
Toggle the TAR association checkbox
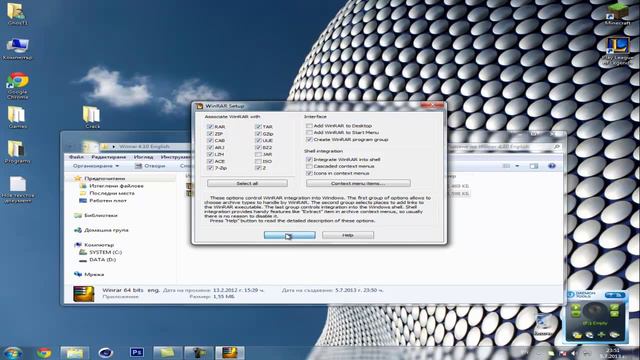pos(258,127)
